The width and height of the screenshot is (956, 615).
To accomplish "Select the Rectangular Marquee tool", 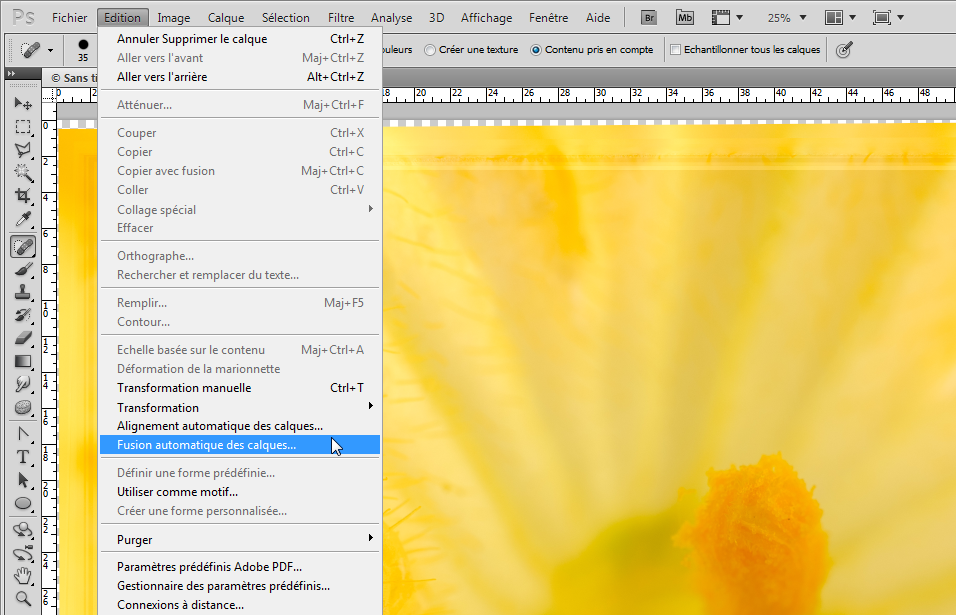I will (x=23, y=127).
